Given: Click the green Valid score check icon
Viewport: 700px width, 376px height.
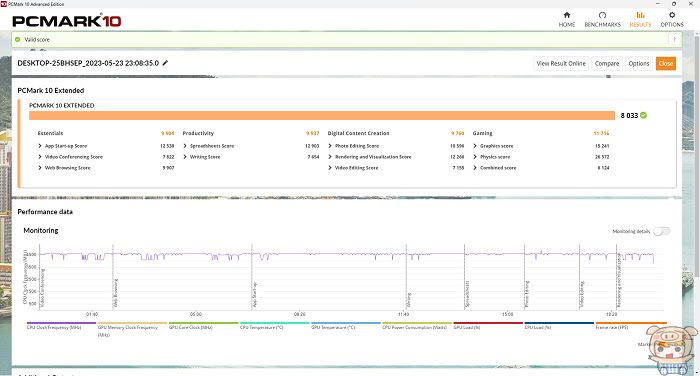Looking at the screenshot, I should point(17,39).
